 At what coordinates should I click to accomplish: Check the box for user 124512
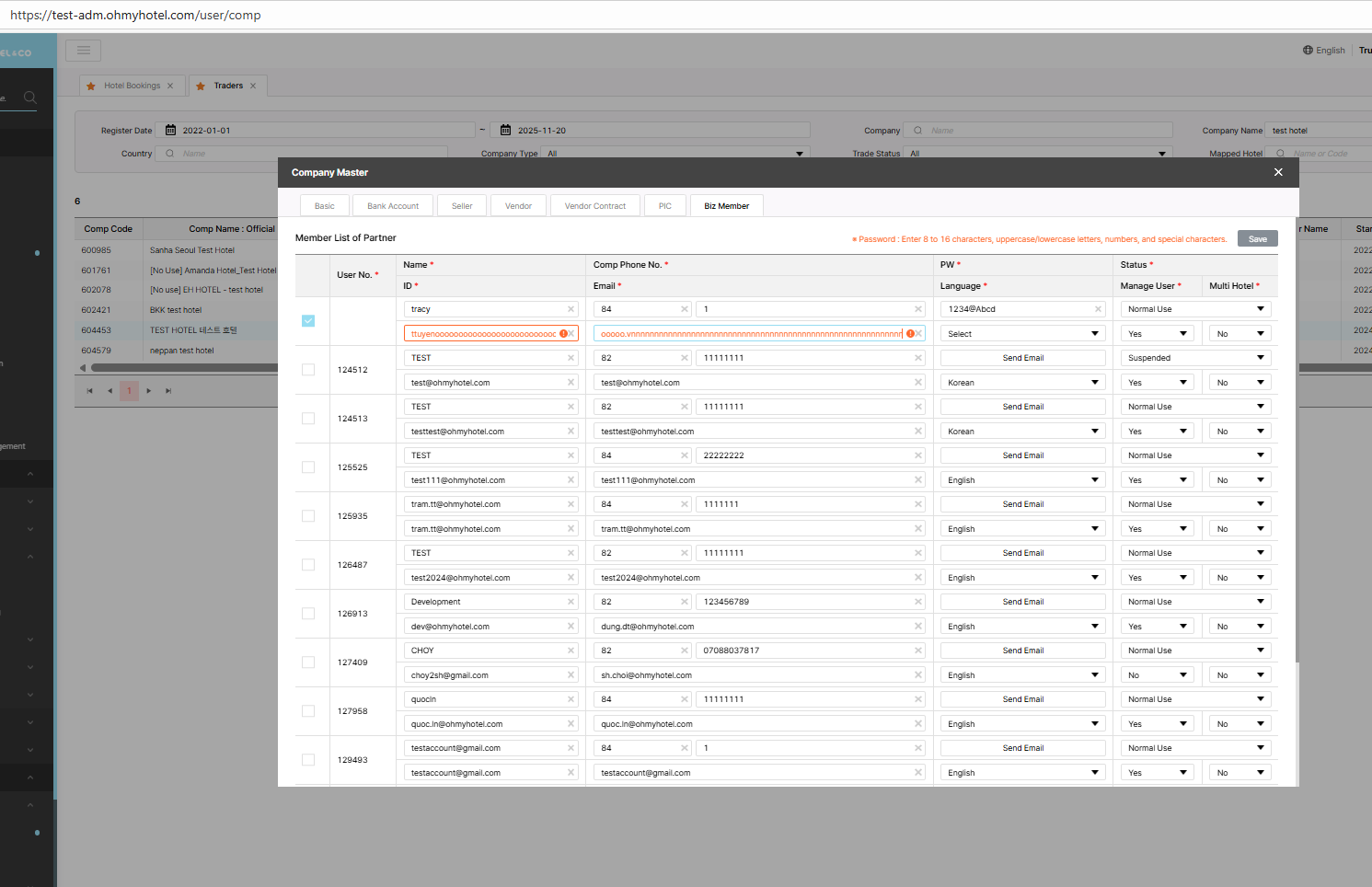click(308, 370)
